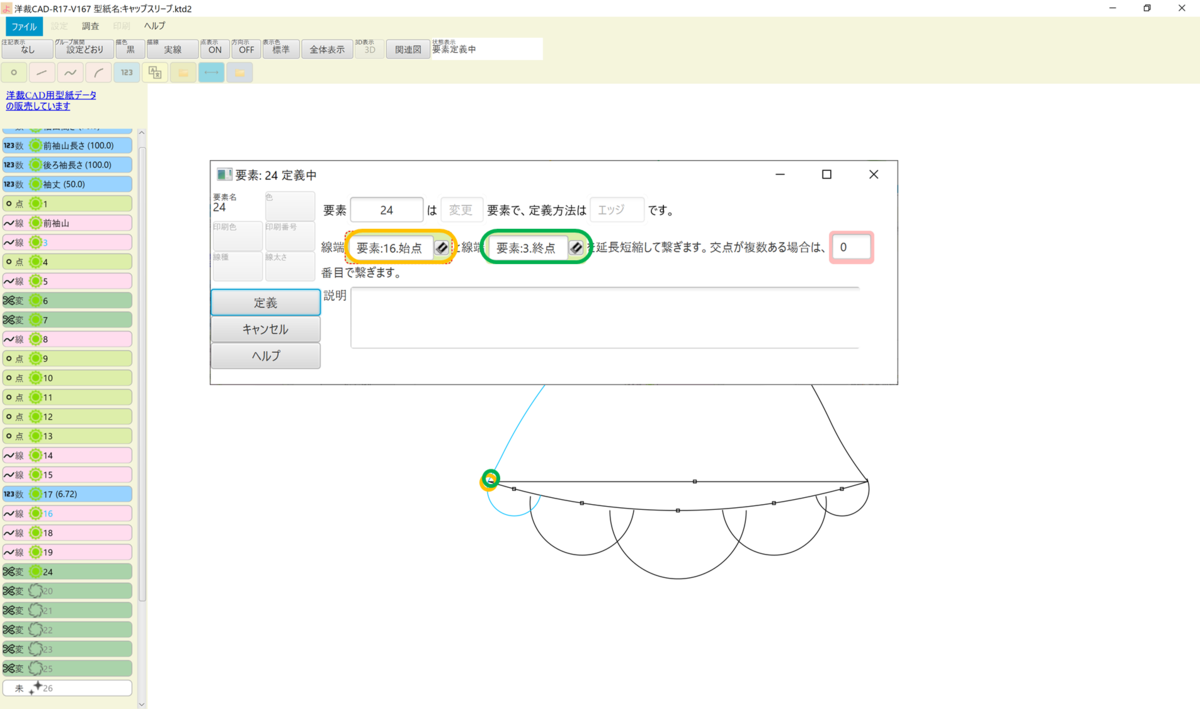Select the arc tool
Image resolution: width=1200 pixels, height=709 pixels.
tap(97, 72)
